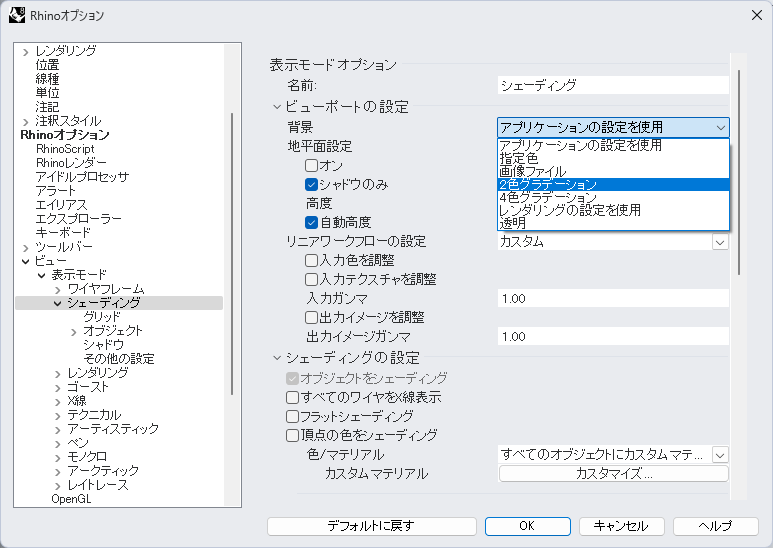Open the キーボード options page
The height and width of the screenshot is (548, 773).
63,233
